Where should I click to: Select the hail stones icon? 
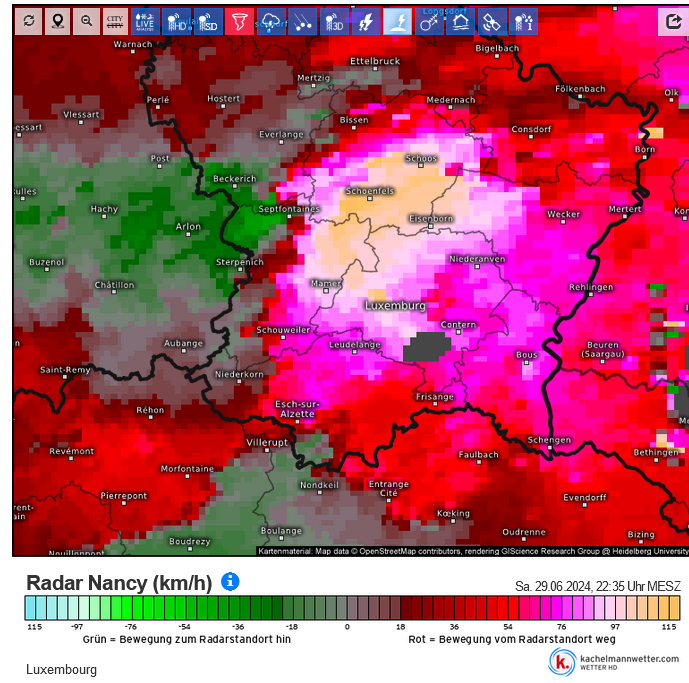coord(303,21)
